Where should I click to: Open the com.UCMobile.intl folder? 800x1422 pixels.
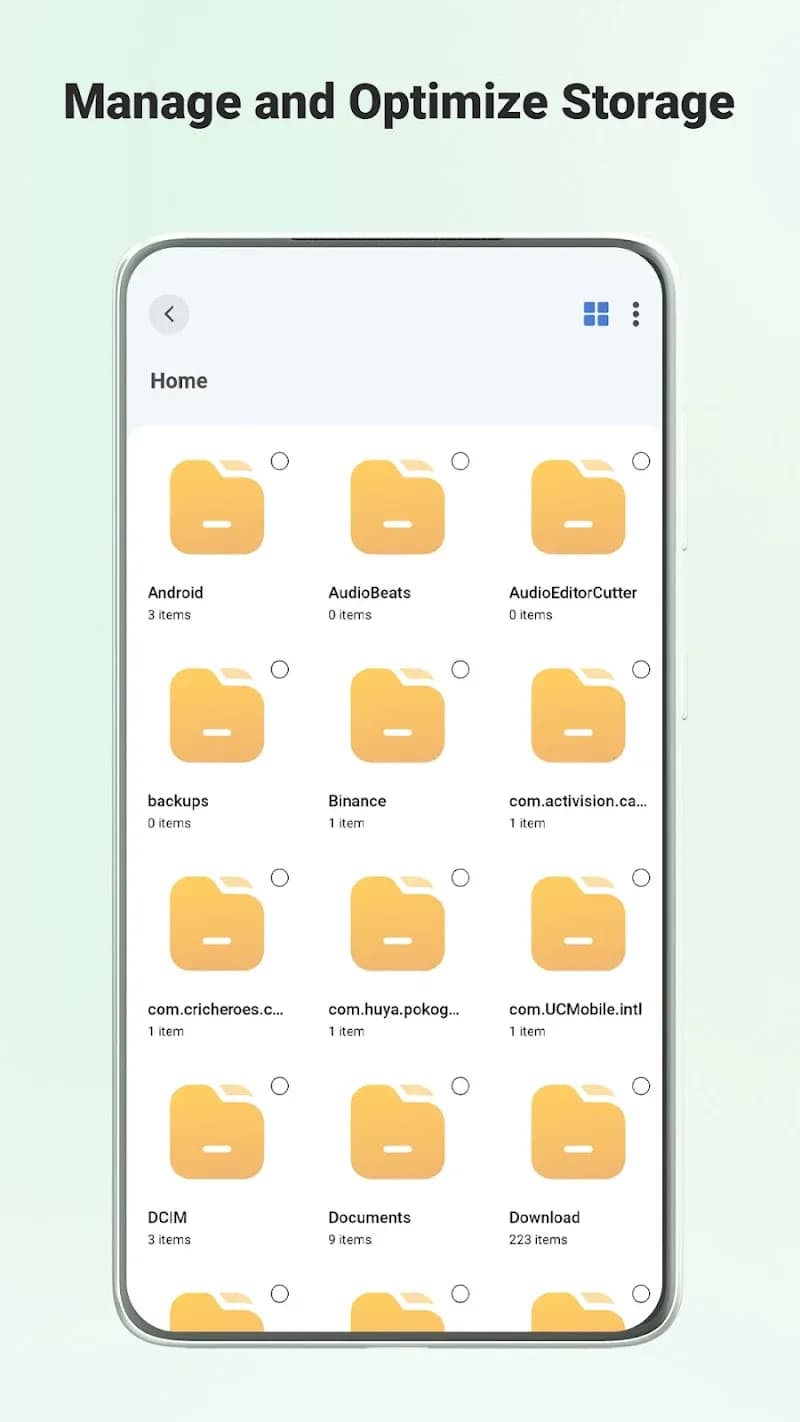pyautogui.click(x=577, y=922)
